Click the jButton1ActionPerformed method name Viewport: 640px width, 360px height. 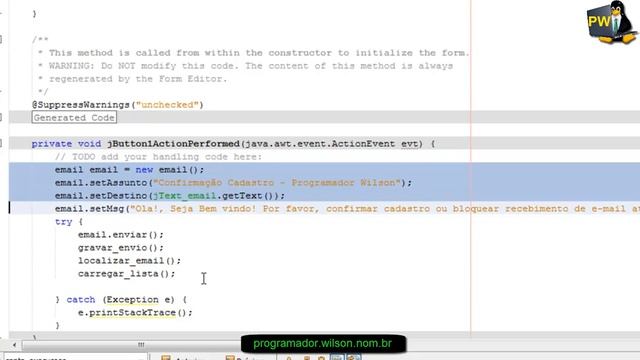[173, 144]
